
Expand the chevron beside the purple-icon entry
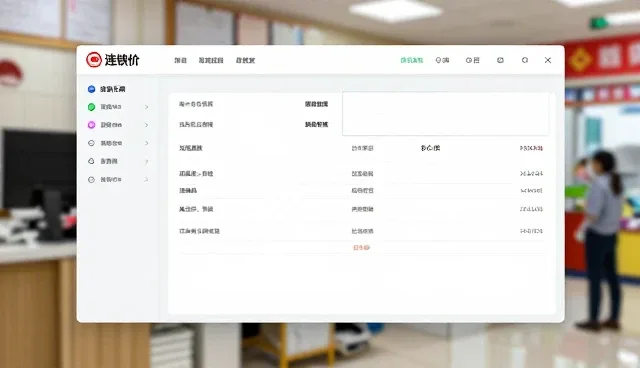pos(147,125)
